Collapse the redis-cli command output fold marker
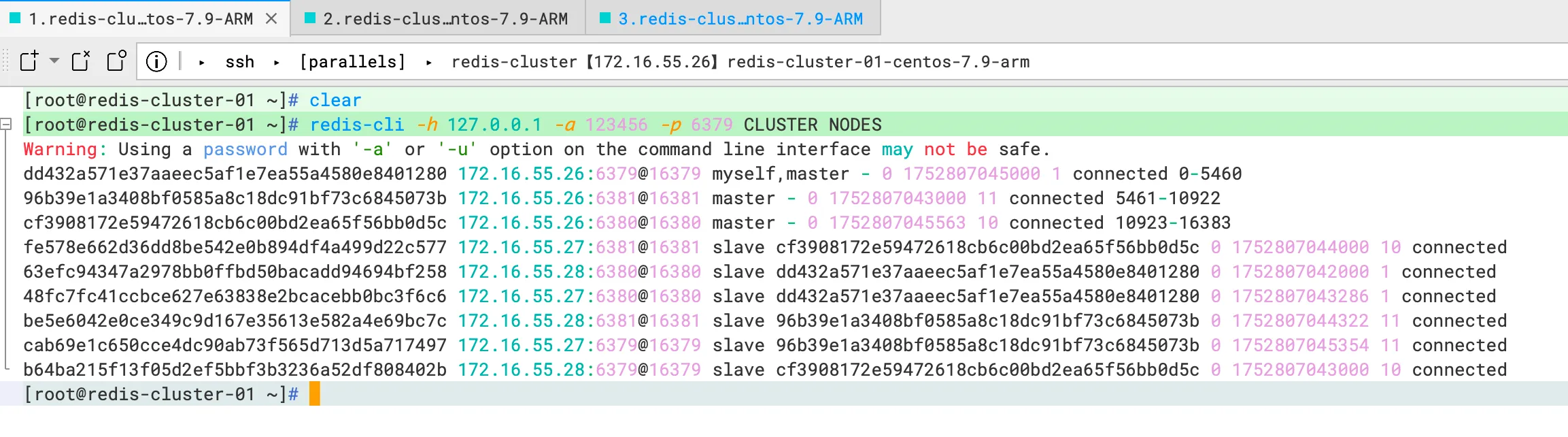Screen dimensions: 1568x437 coord(6,124)
